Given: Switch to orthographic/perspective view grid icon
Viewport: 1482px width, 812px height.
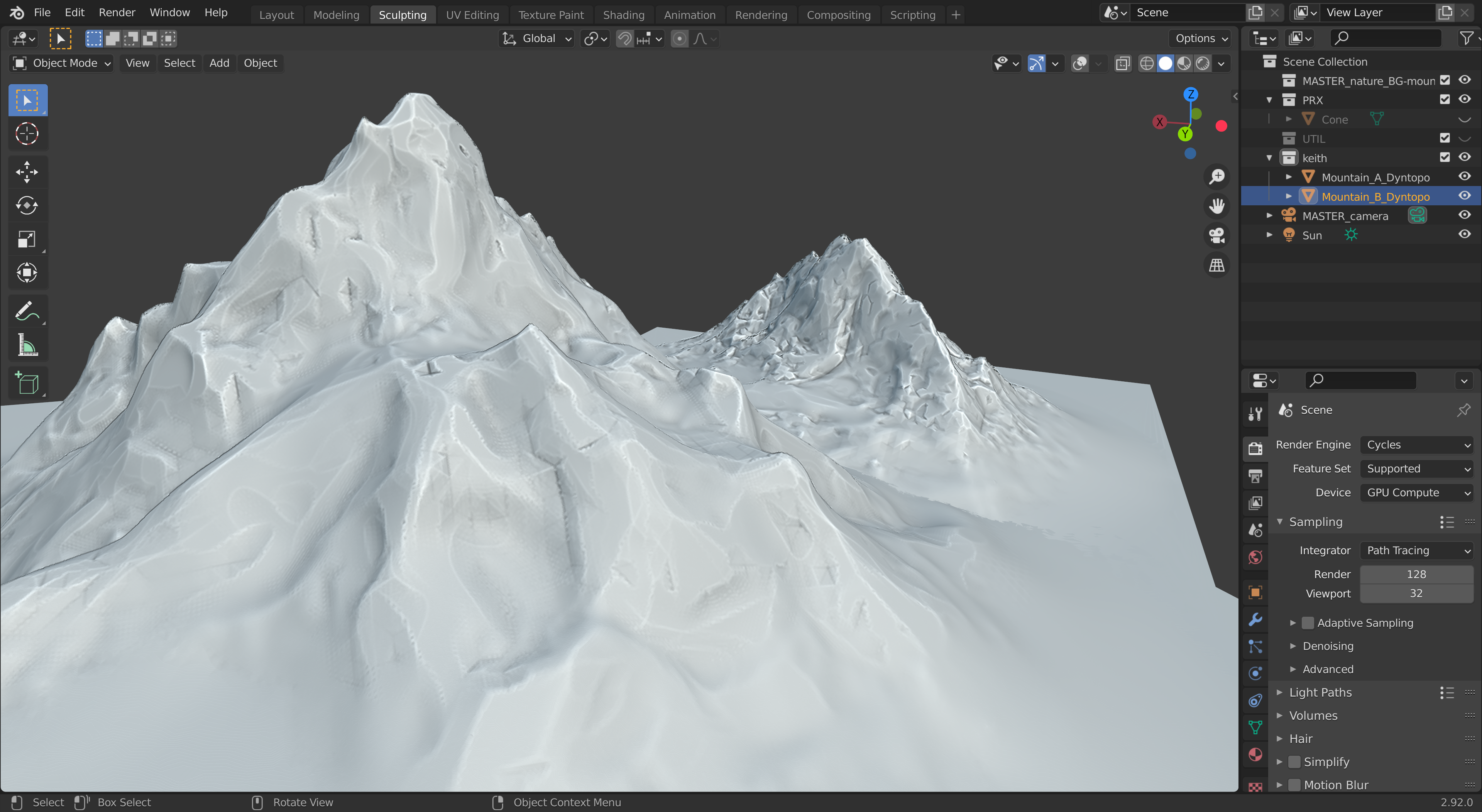Looking at the screenshot, I should [x=1216, y=265].
